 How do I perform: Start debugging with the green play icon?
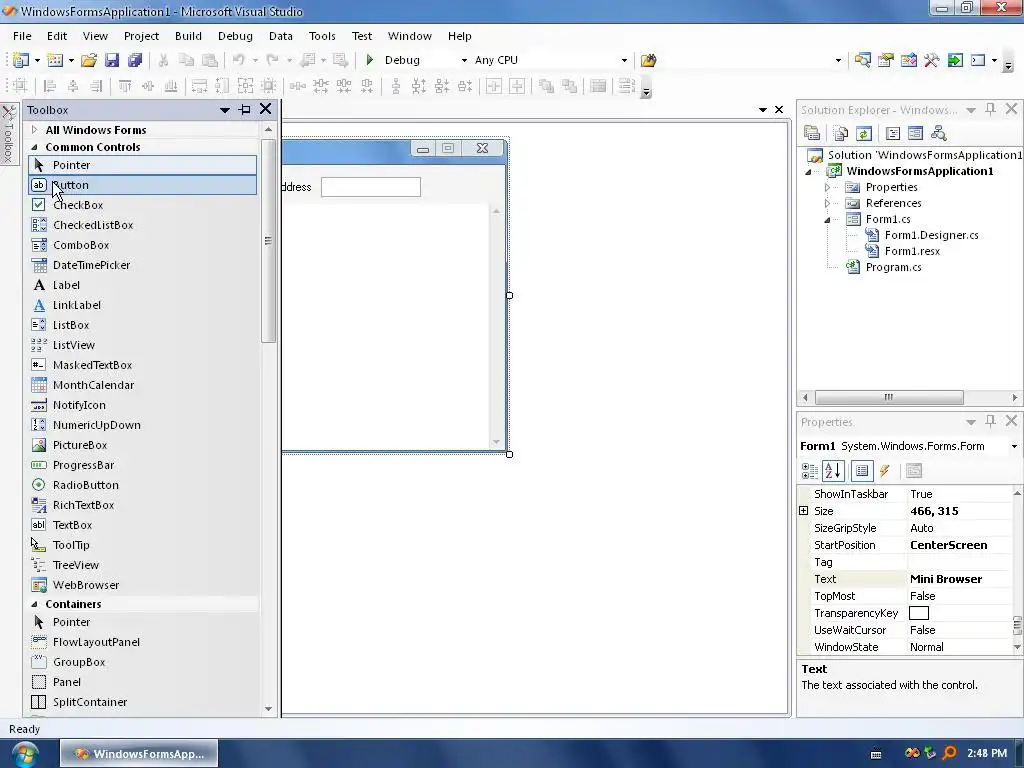(370, 60)
